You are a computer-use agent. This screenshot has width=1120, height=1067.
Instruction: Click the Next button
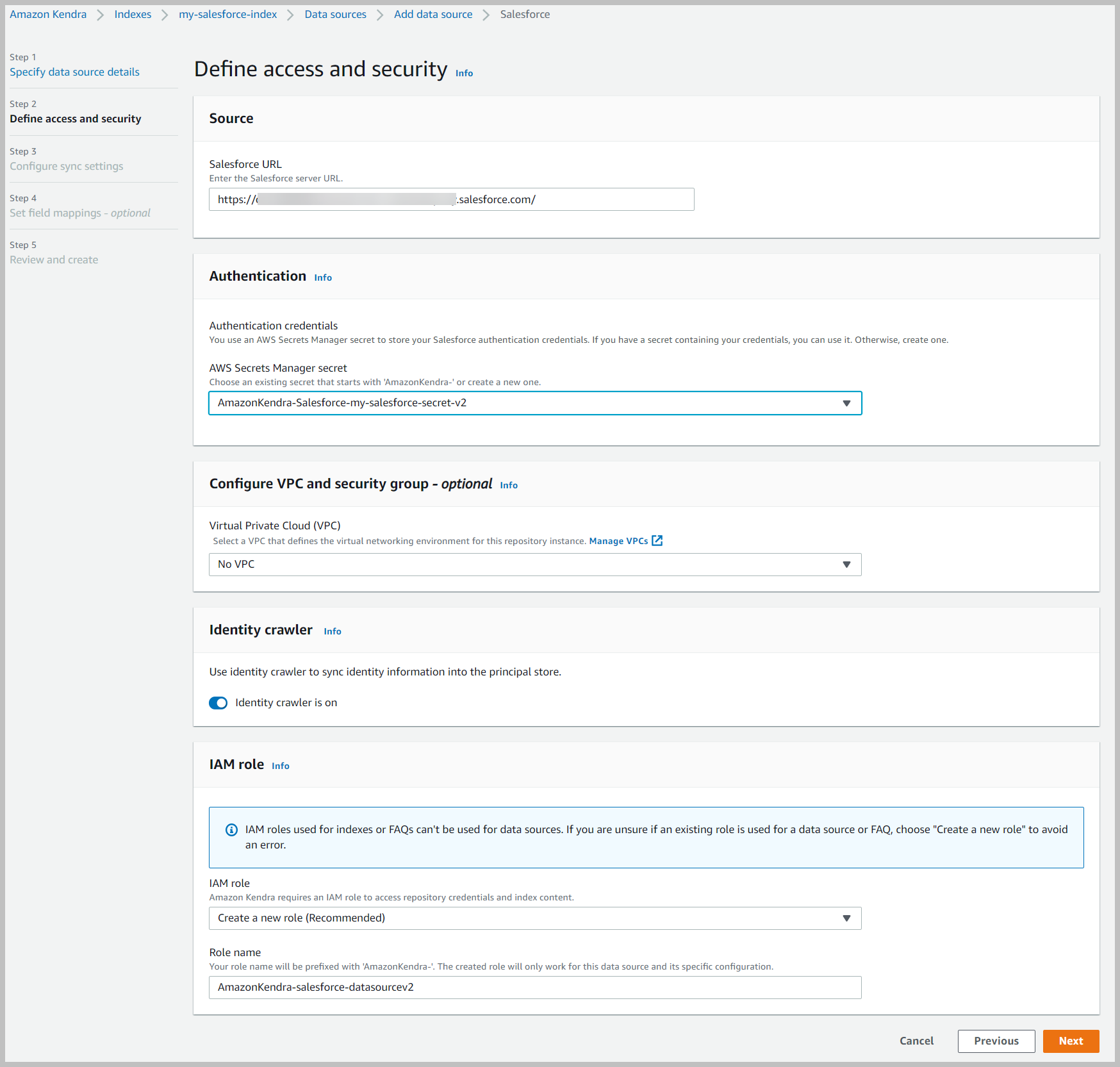[x=1071, y=1041]
